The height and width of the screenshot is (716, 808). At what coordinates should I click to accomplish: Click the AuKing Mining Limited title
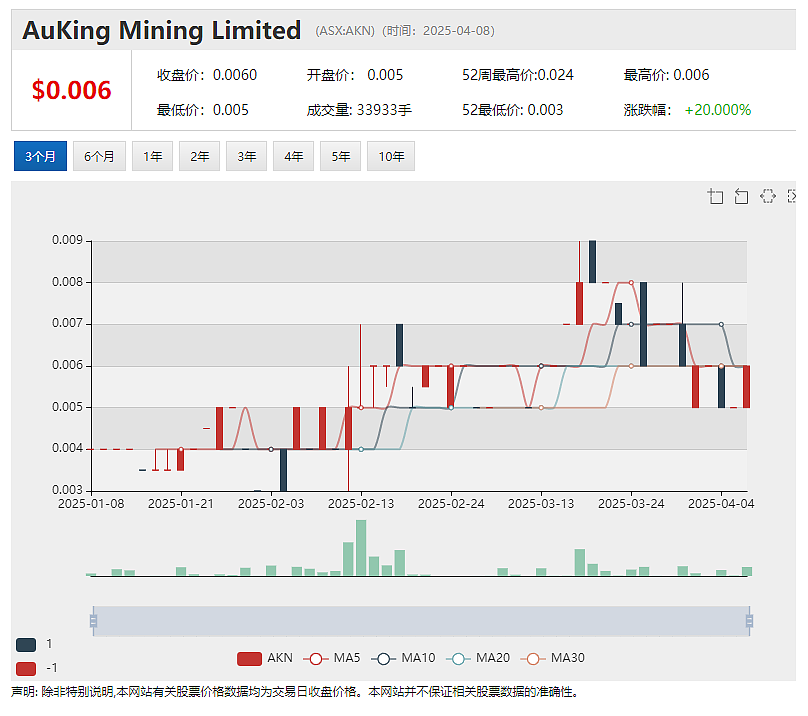click(x=161, y=30)
